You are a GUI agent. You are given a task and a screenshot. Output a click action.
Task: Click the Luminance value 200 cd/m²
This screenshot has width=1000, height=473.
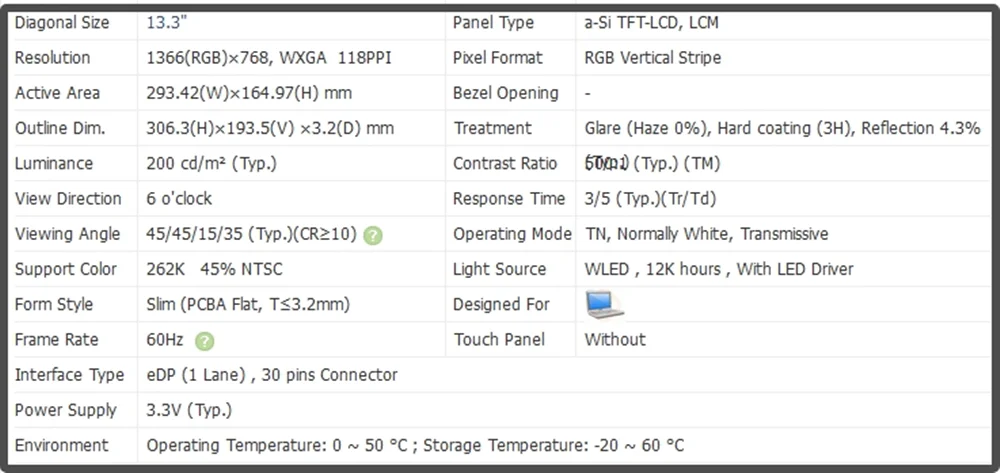click(x=211, y=163)
